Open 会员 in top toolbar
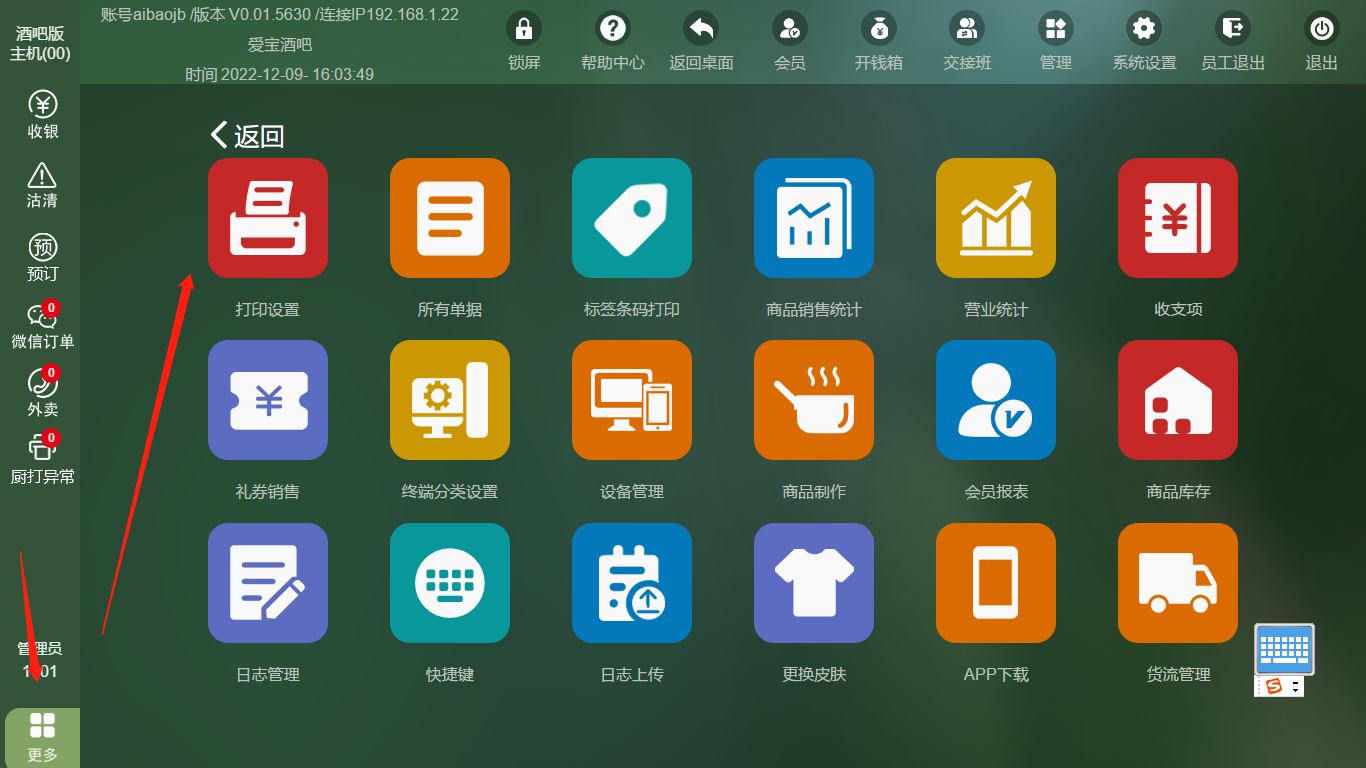The height and width of the screenshot is (768, 1366). click(x=790, y=41)
